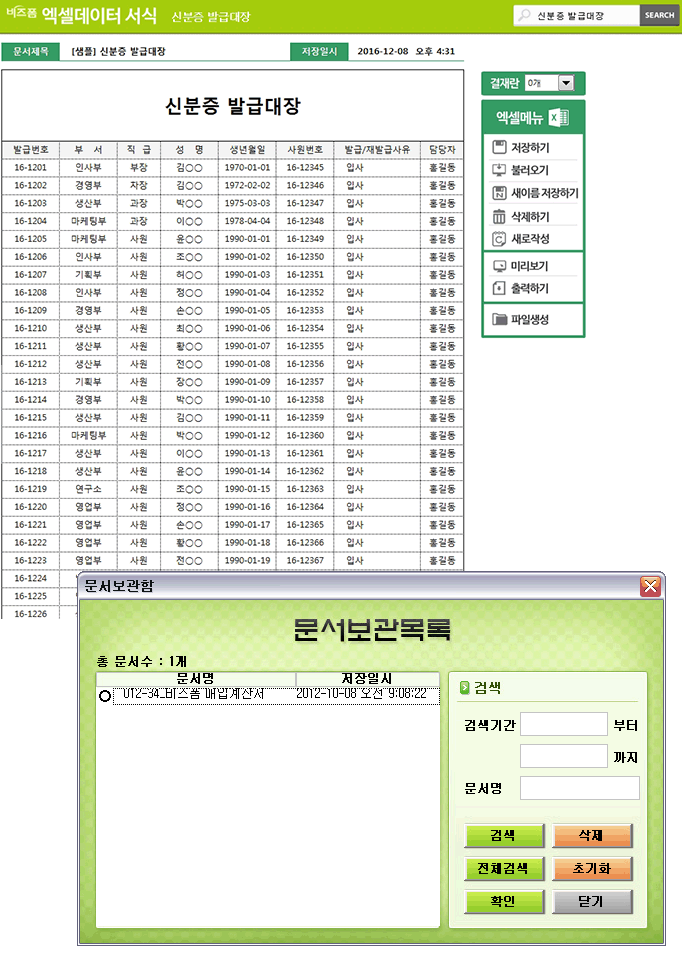Click the orange 삭제 button
Viewport: 682px width, 962px height.
pyautogui.click(x=592, y=836)
